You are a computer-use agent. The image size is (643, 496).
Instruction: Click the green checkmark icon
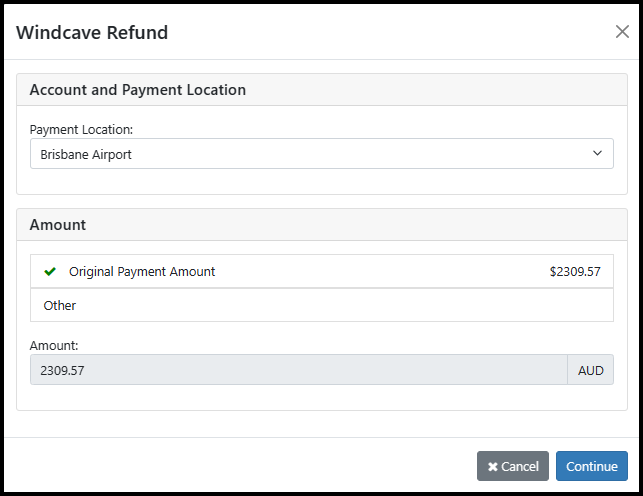[50, 271]
